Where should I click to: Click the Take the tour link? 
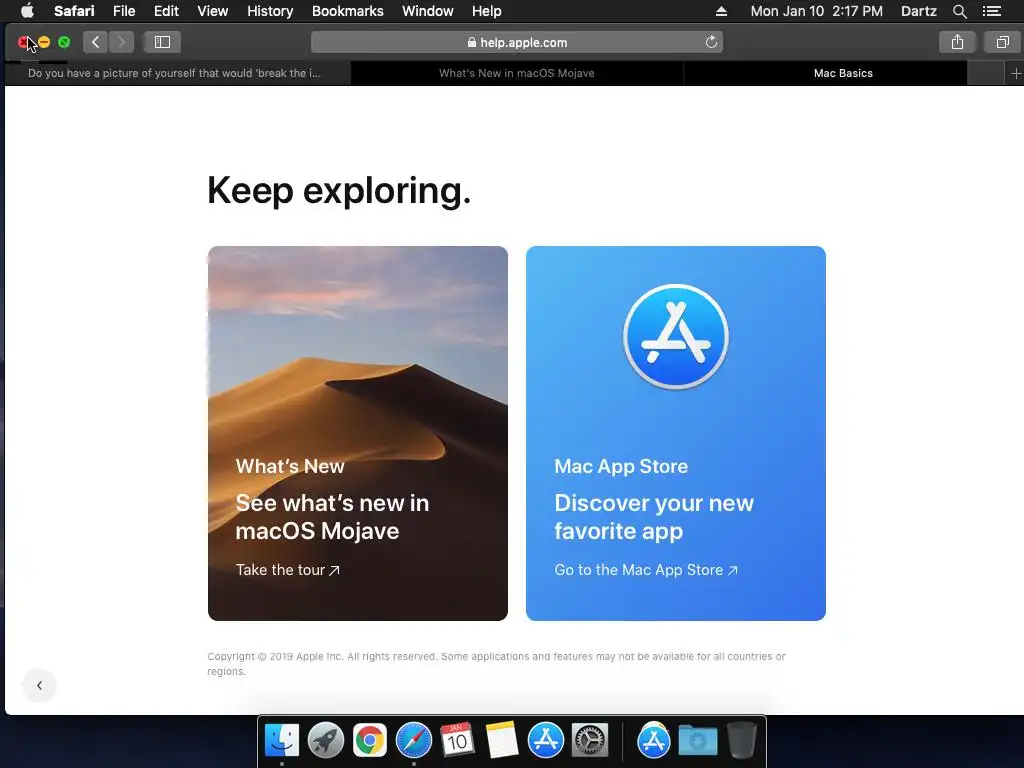pyautogui.click(x=287, y=570)
